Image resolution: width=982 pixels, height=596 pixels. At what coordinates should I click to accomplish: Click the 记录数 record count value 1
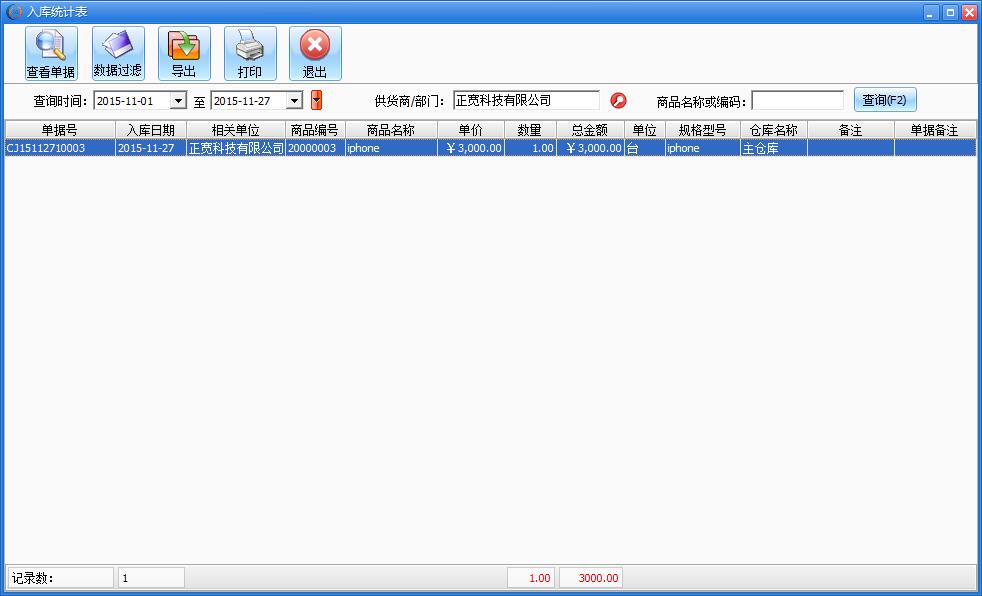coord(151,578)
